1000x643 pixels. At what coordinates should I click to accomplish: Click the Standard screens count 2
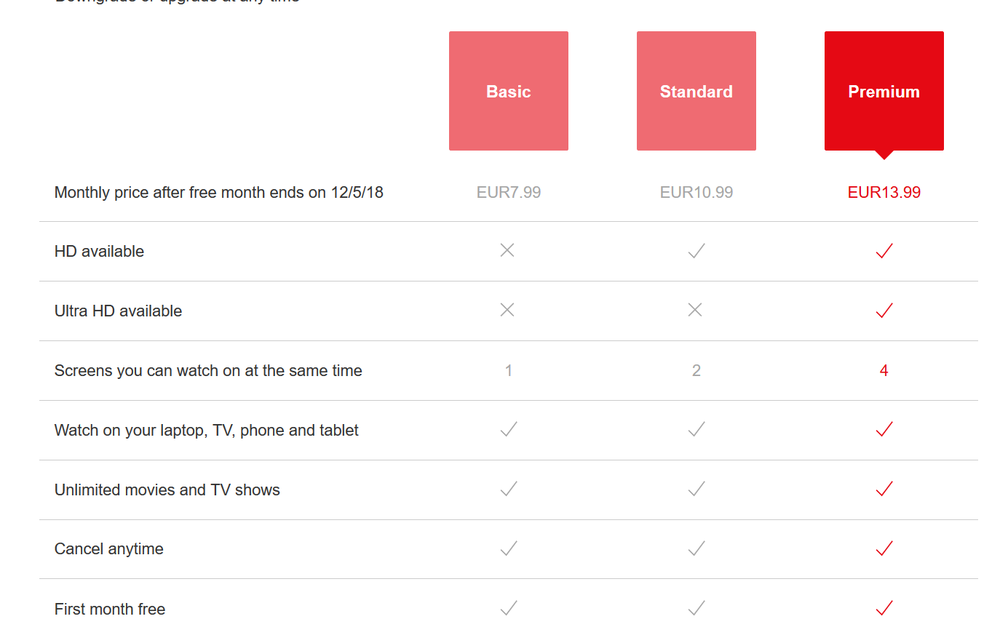(696, 370)
